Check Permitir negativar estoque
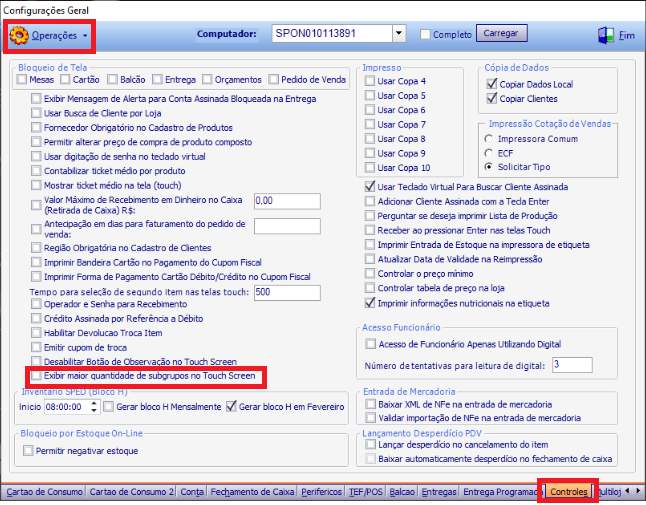The image size is (646, 505). click(x=28, y=451)
